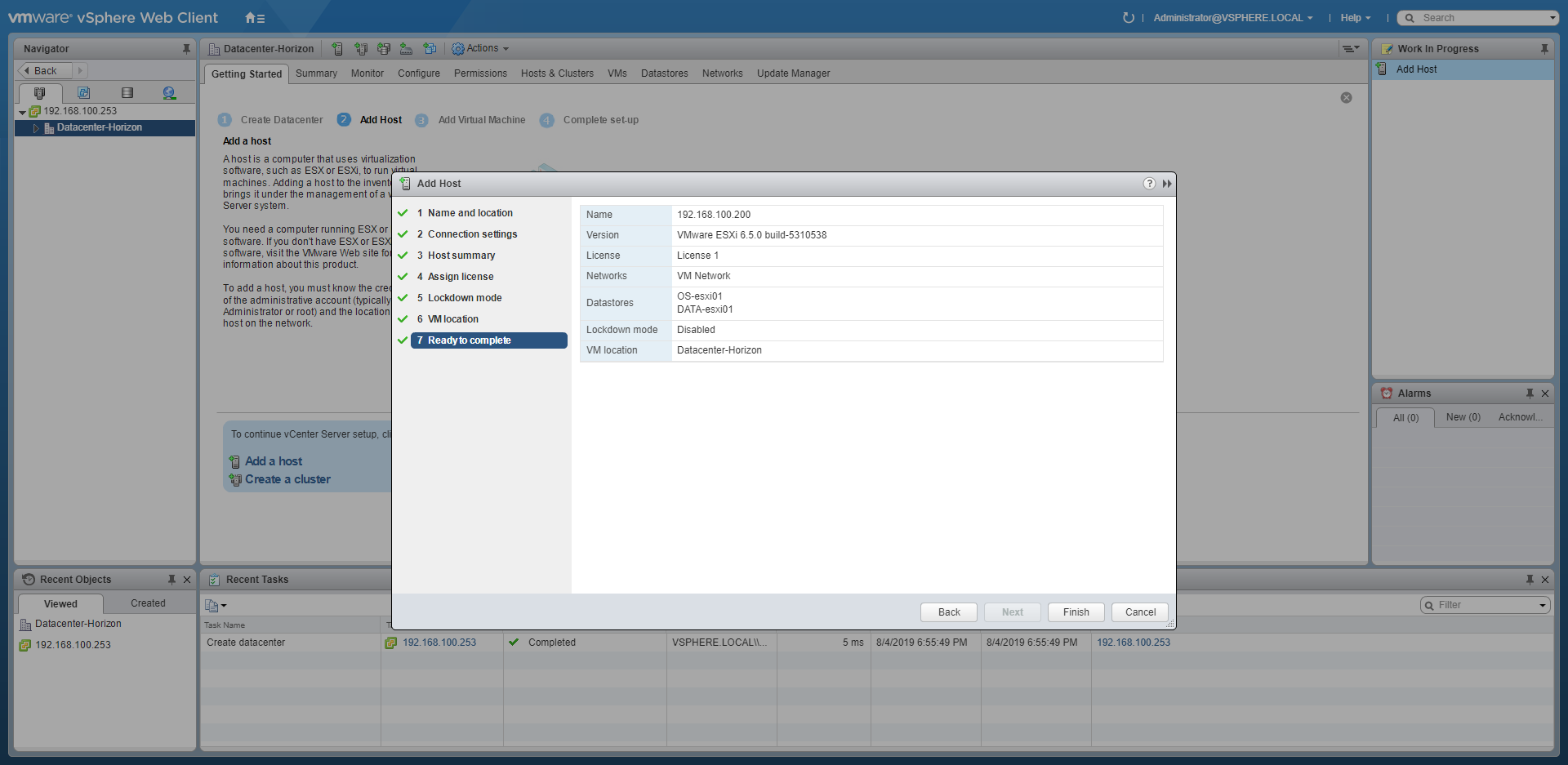The height and width of the screenshot is (765, 1568).
Task: Pin the Alarms panel
Action: [1529, 394]
